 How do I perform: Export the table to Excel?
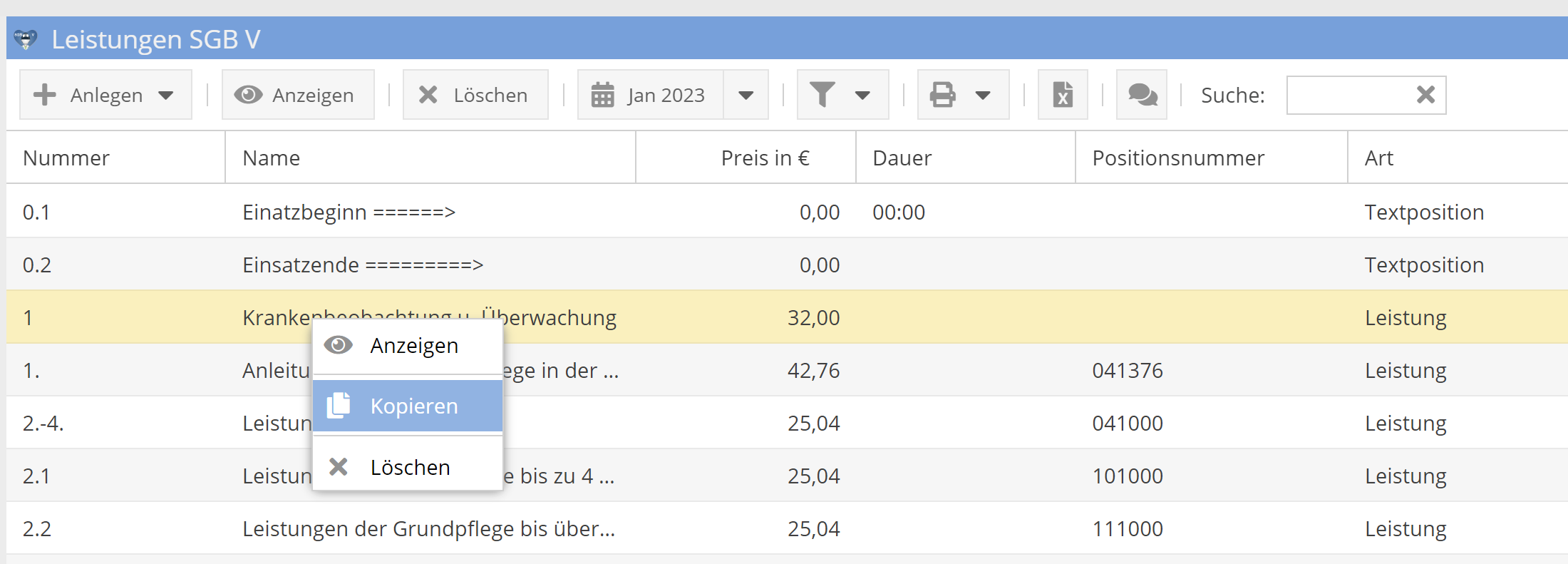coord(1063,95)
